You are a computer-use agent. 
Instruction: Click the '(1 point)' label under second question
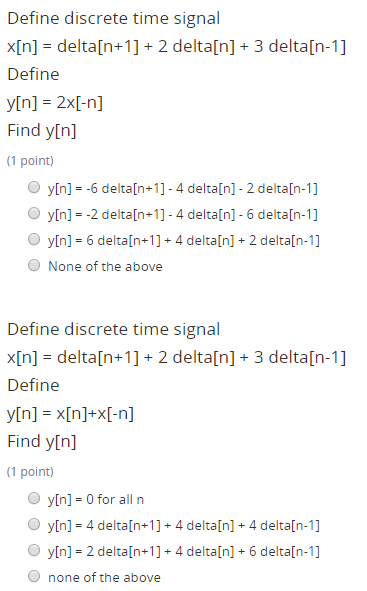pyautogui.click(x=30, y=472)
